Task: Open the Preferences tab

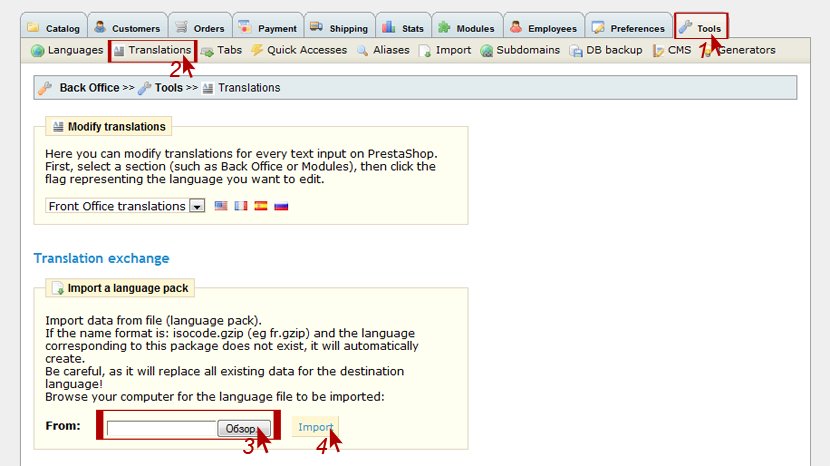Action: point(629,28)
